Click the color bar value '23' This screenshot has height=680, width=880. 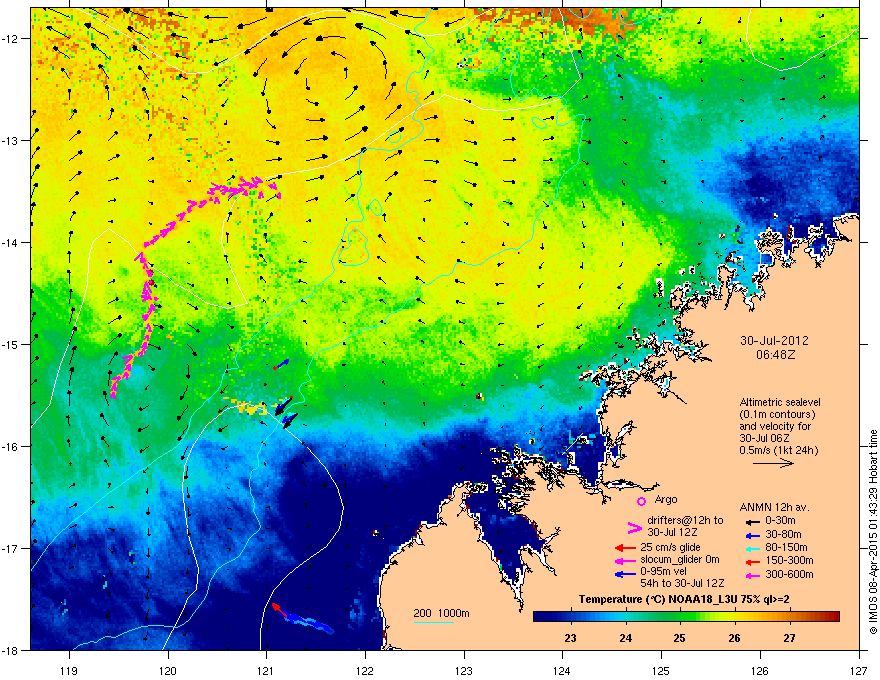[570, 638]
